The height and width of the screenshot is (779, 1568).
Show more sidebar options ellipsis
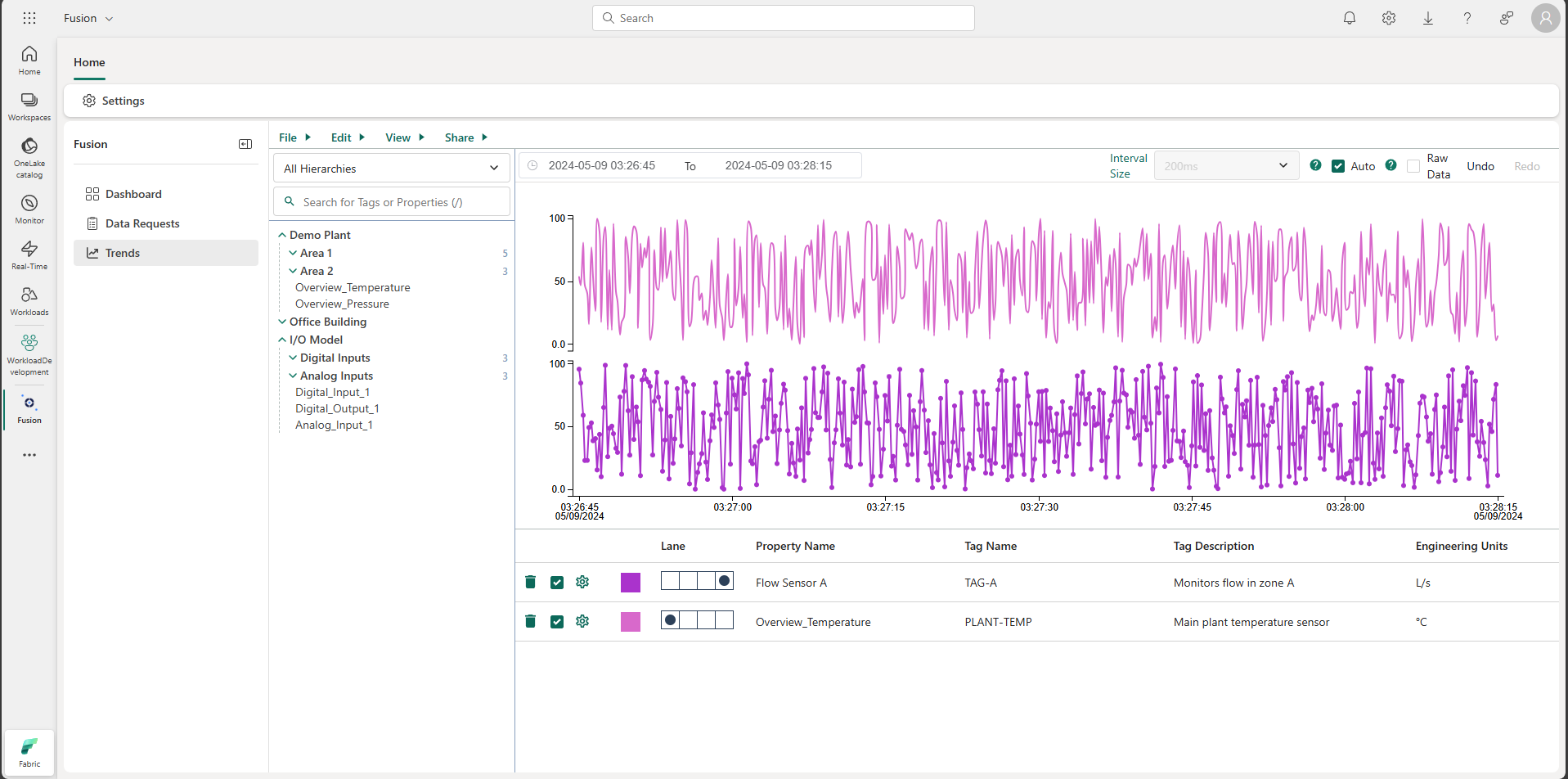pos(29,455)
